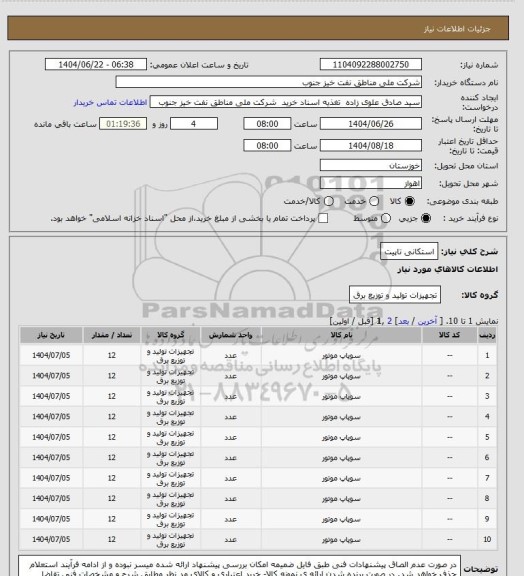Select the کالا/خدمت radio button
The image size is (524, 576).
[329, 201]
